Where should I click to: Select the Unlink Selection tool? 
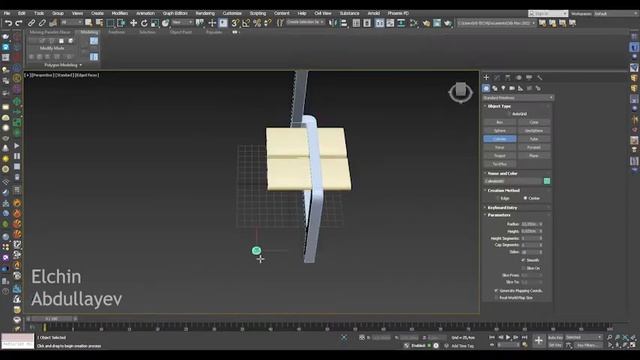click(42, 23)
